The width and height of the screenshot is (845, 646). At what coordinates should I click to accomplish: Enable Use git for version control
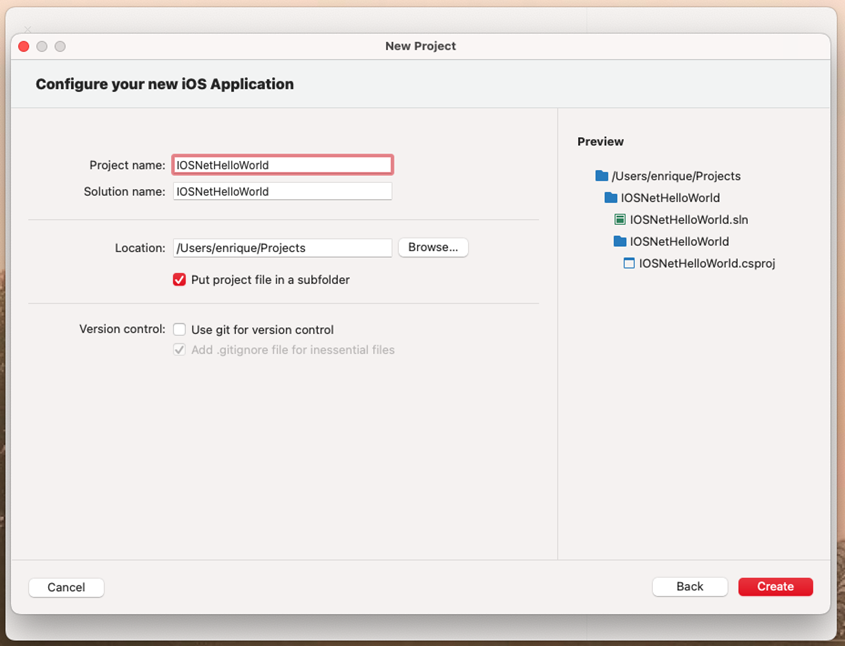pos(179,329)
